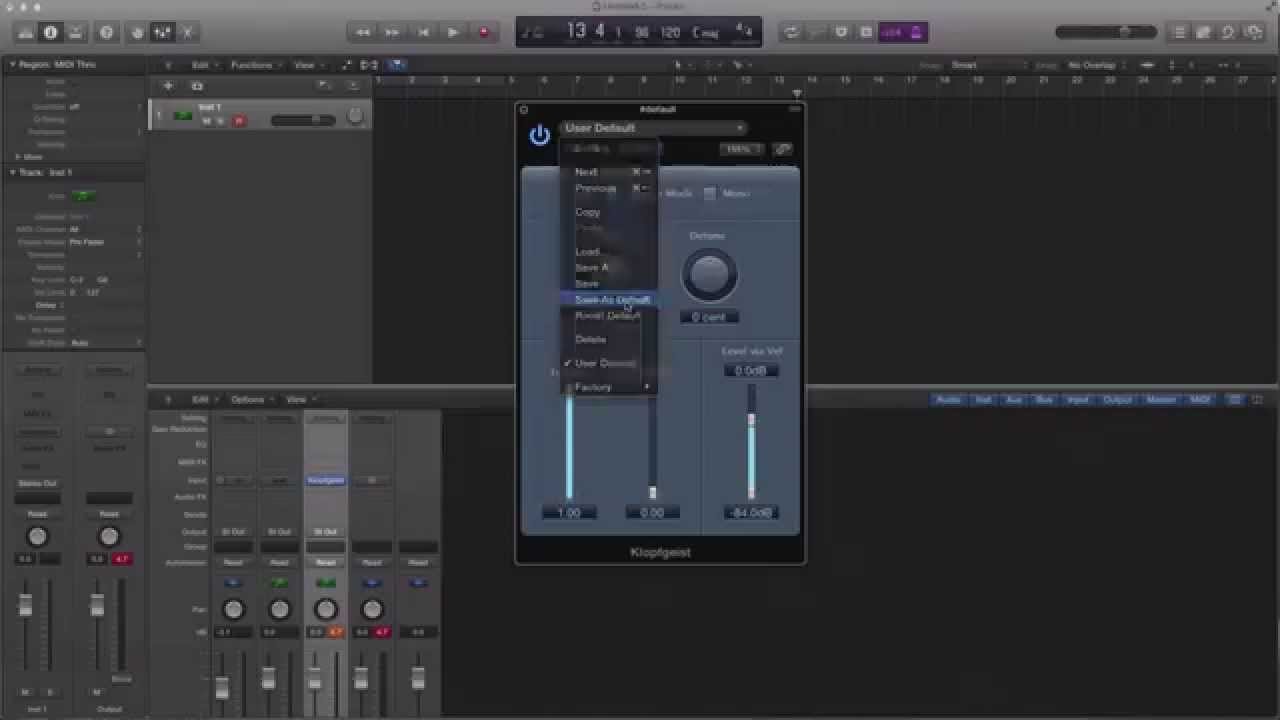Open the Loop Browser icon

pyautogui.click(x=1227, y=33)
